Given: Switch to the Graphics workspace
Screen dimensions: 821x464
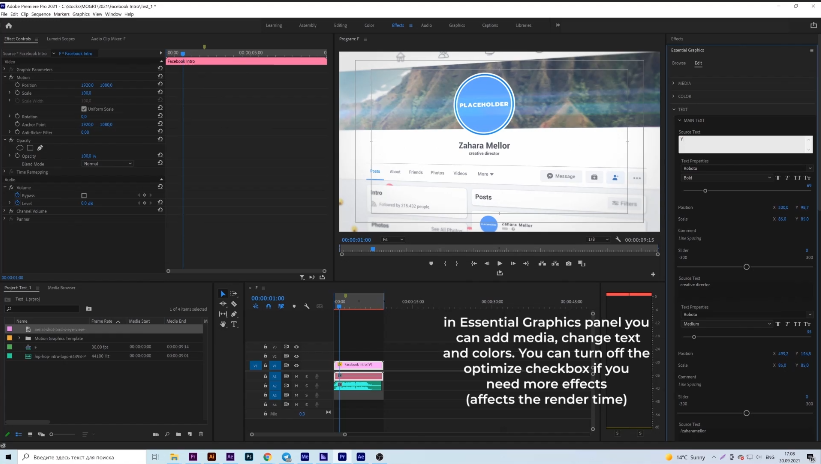Looking at the screenshot, I should [457, 25].
